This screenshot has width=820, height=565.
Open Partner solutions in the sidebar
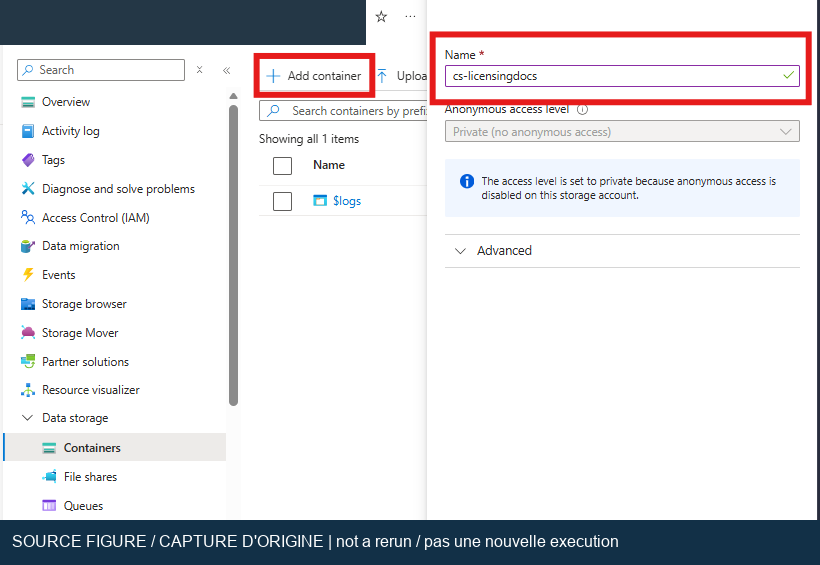(85, 361)
